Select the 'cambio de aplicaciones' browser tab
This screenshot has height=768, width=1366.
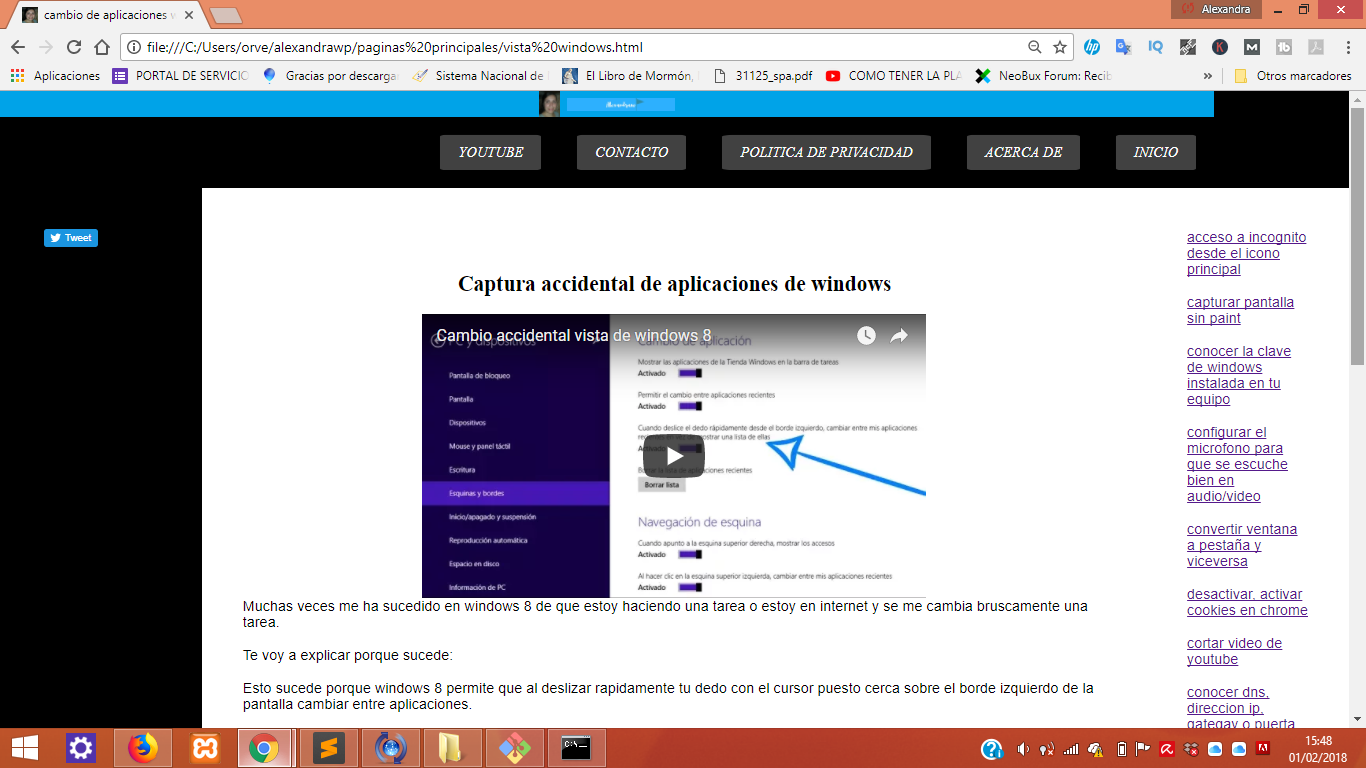107,15
